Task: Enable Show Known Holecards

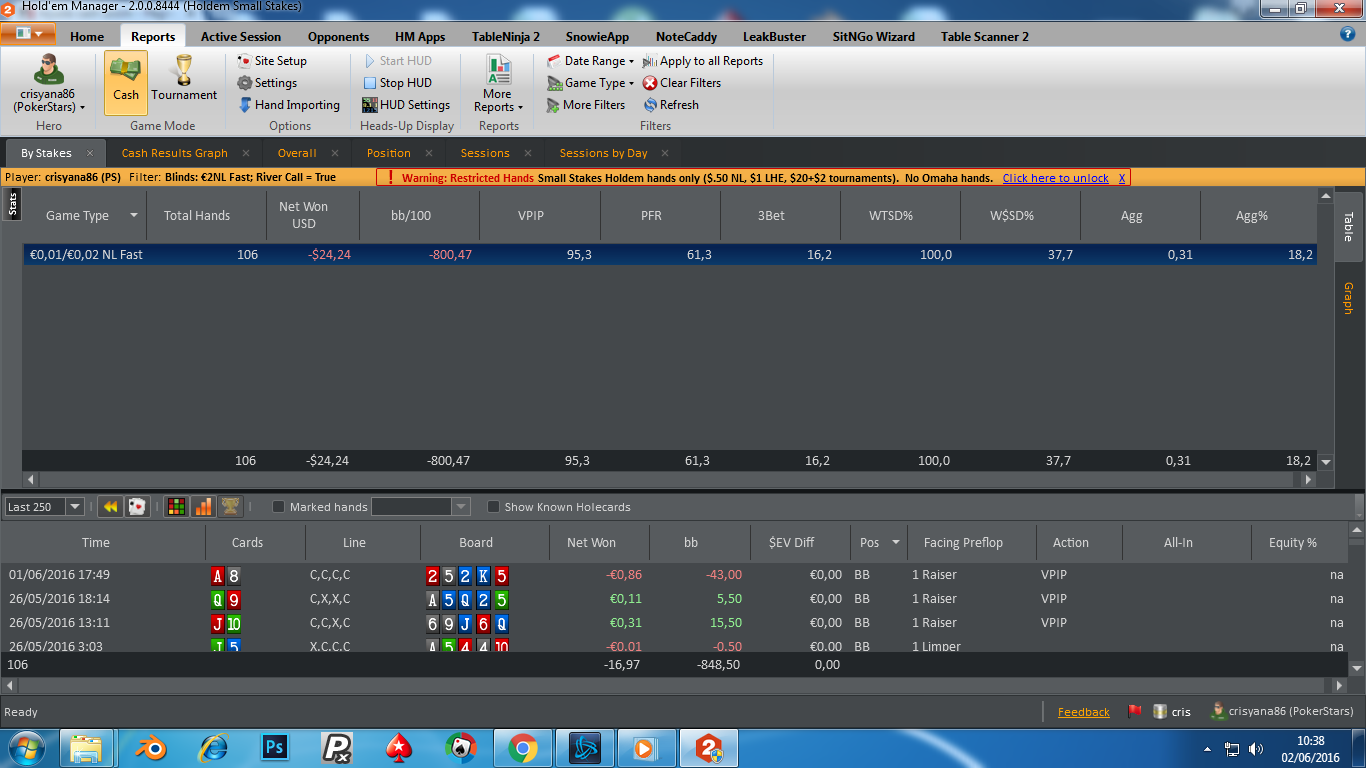Action: click(494, 507)
